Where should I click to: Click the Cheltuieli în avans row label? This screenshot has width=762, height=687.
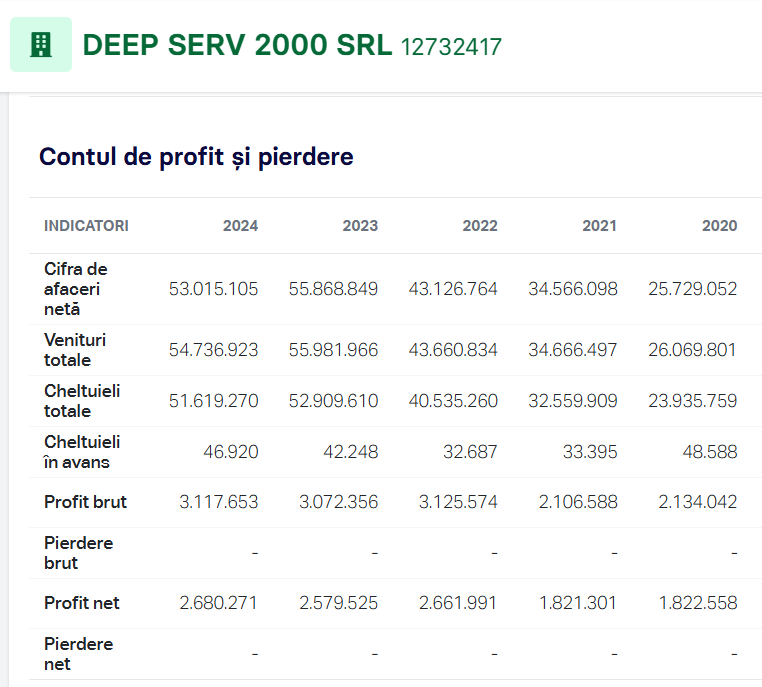coord(82,452)
